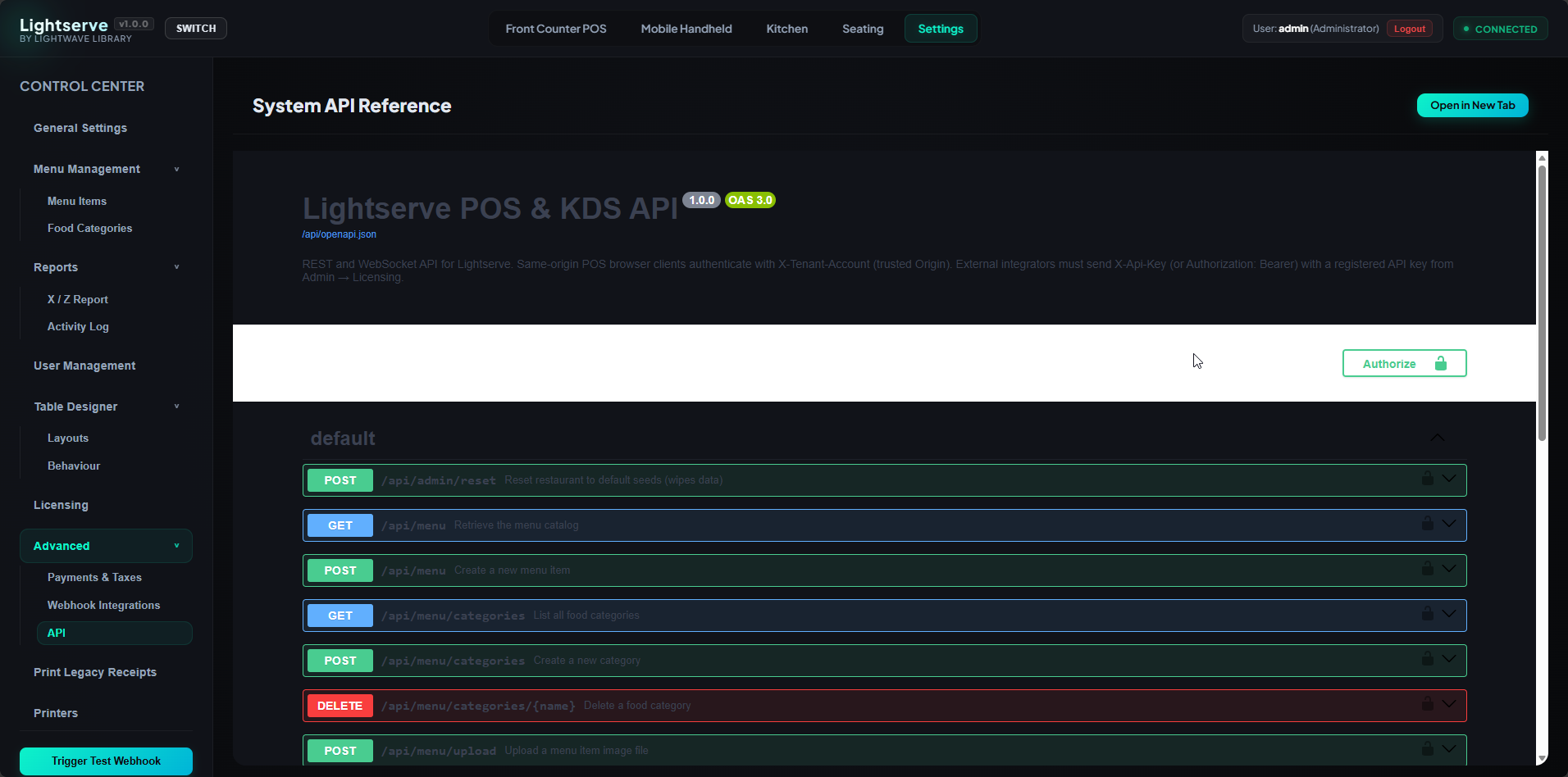Collapse the Menu Management sidebar group
The width and height of the screenshot is (1568, 777).
[x=176, y=169]
